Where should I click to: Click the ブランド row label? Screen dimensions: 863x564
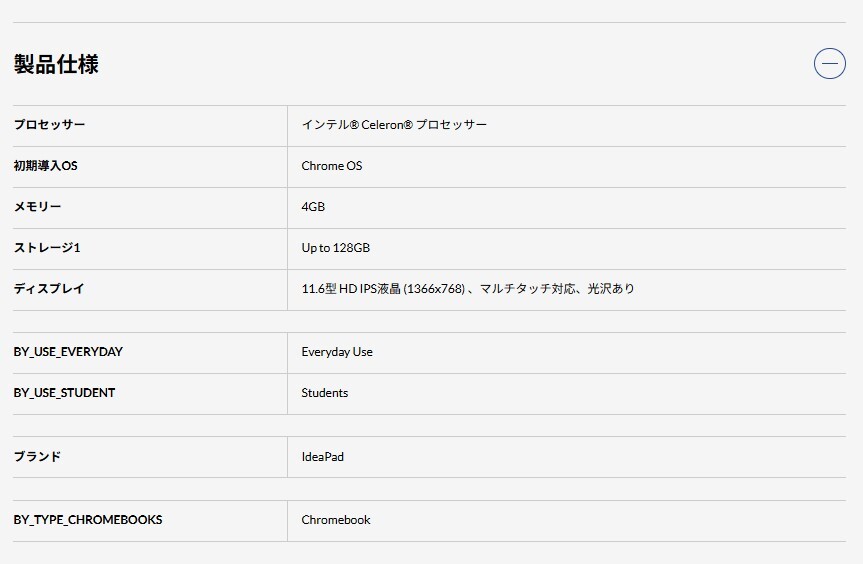pos(37,457)
